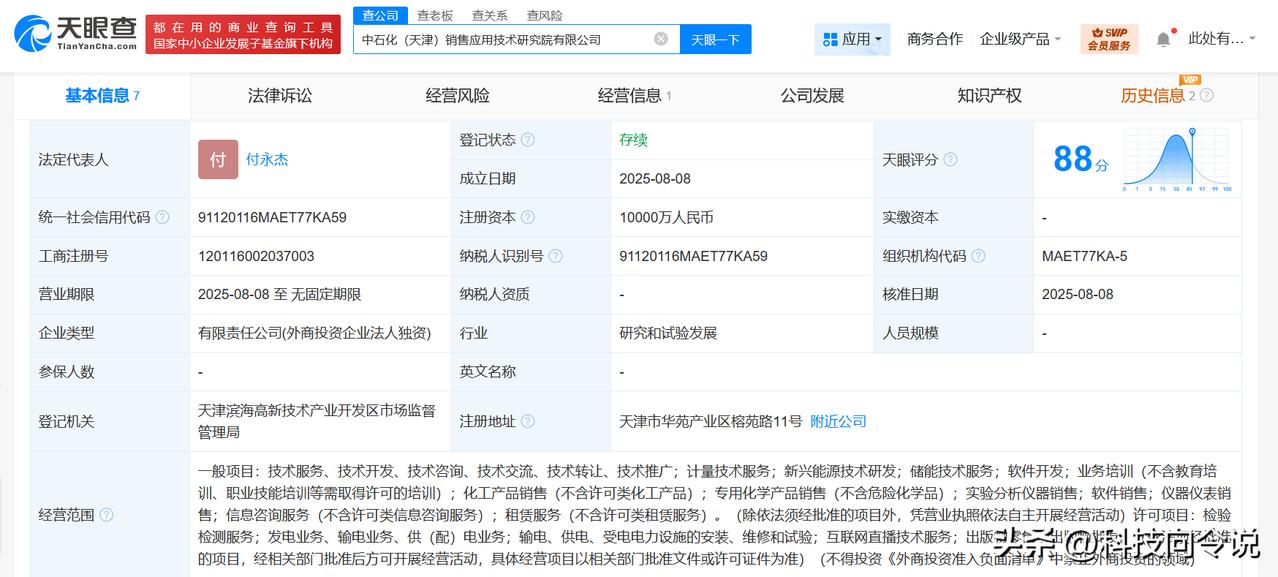1278x577 pixels.
Task: Select the 法律诉讼 tab
Action: click(x=280, y=96)
